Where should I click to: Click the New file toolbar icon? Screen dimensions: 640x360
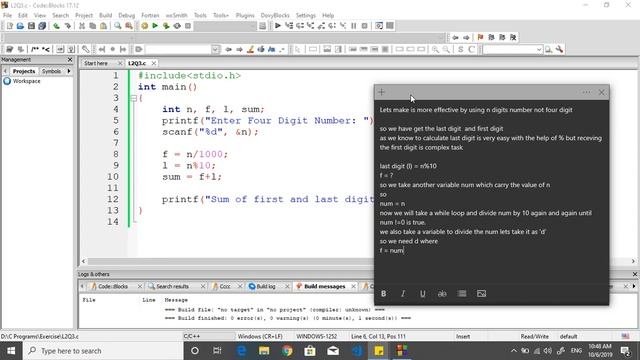pyautogui.click(x=10, y=26)
